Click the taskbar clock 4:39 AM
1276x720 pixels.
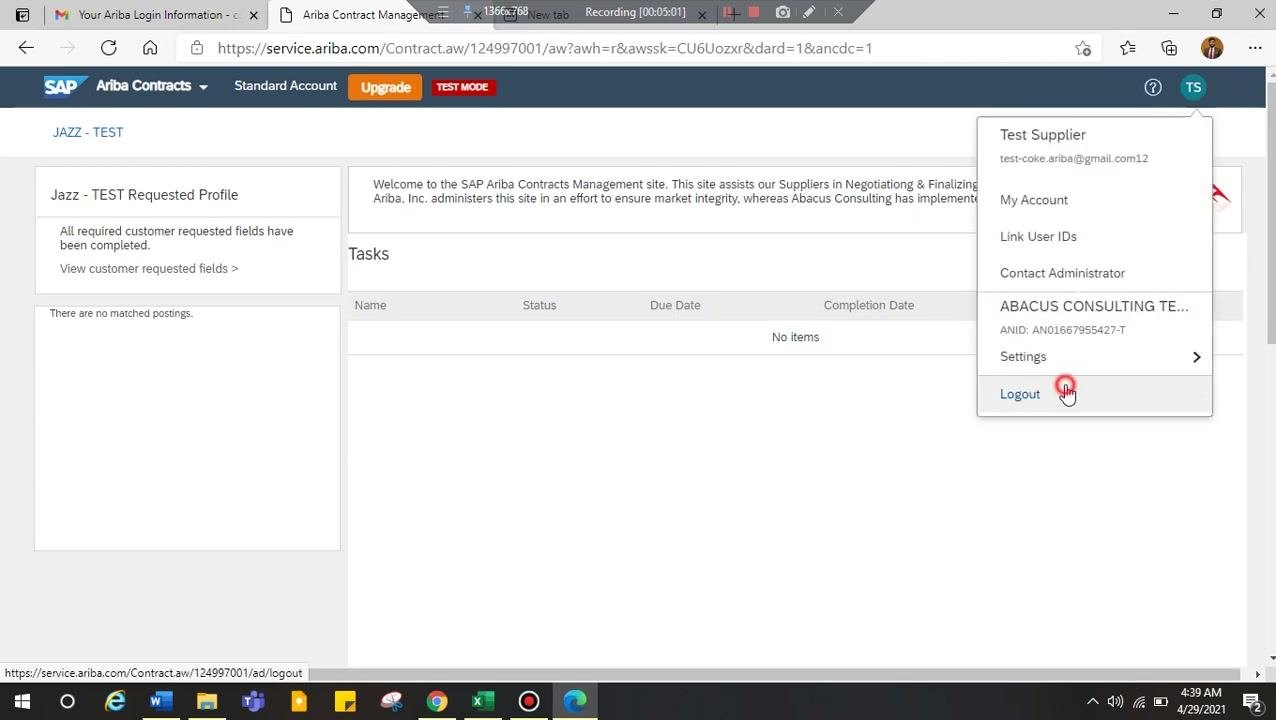pyautogui.click(x=1199, y=701)
